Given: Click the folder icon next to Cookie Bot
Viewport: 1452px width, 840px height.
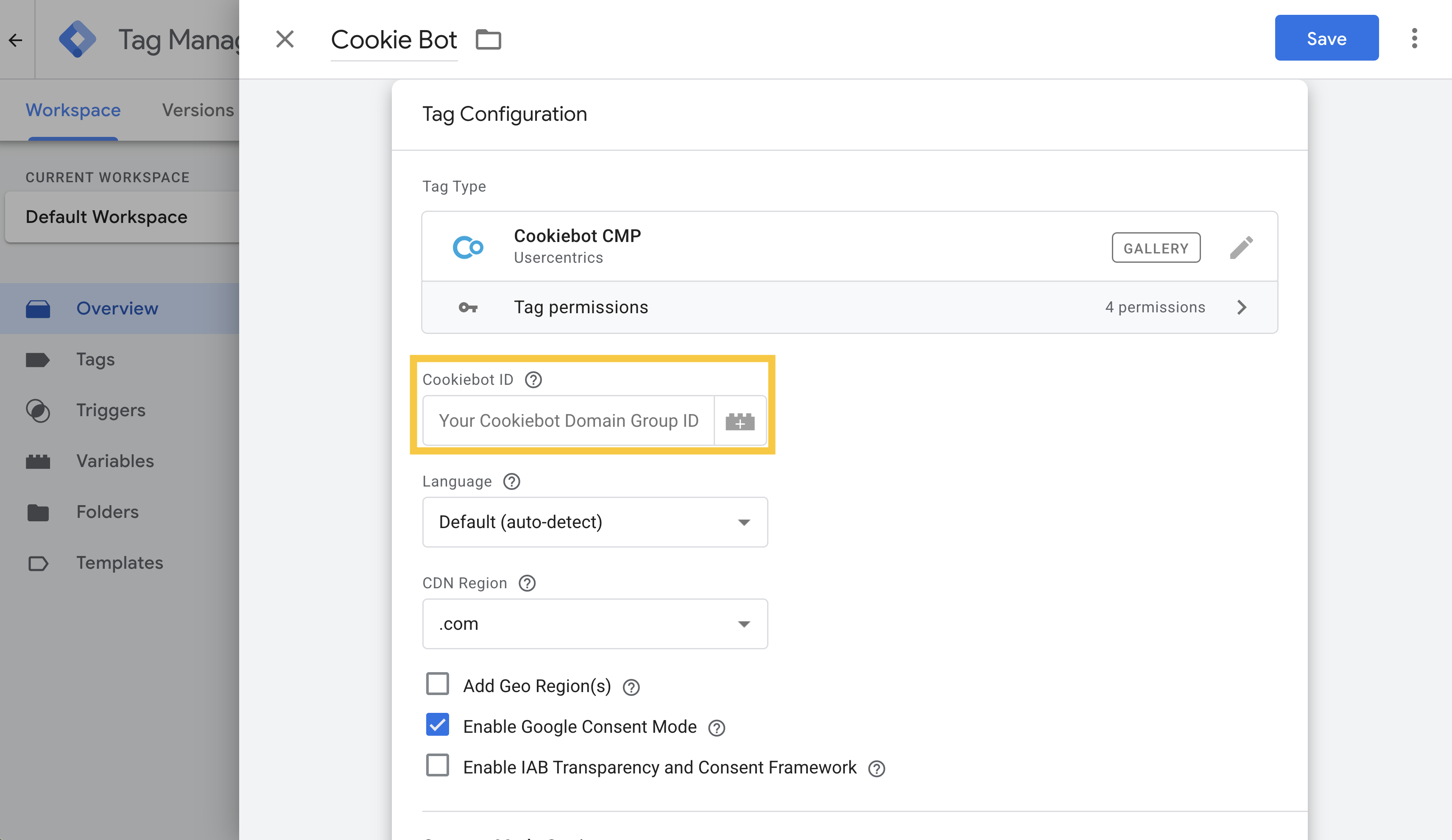Looking at the screenshot, I should pos(488,40).
